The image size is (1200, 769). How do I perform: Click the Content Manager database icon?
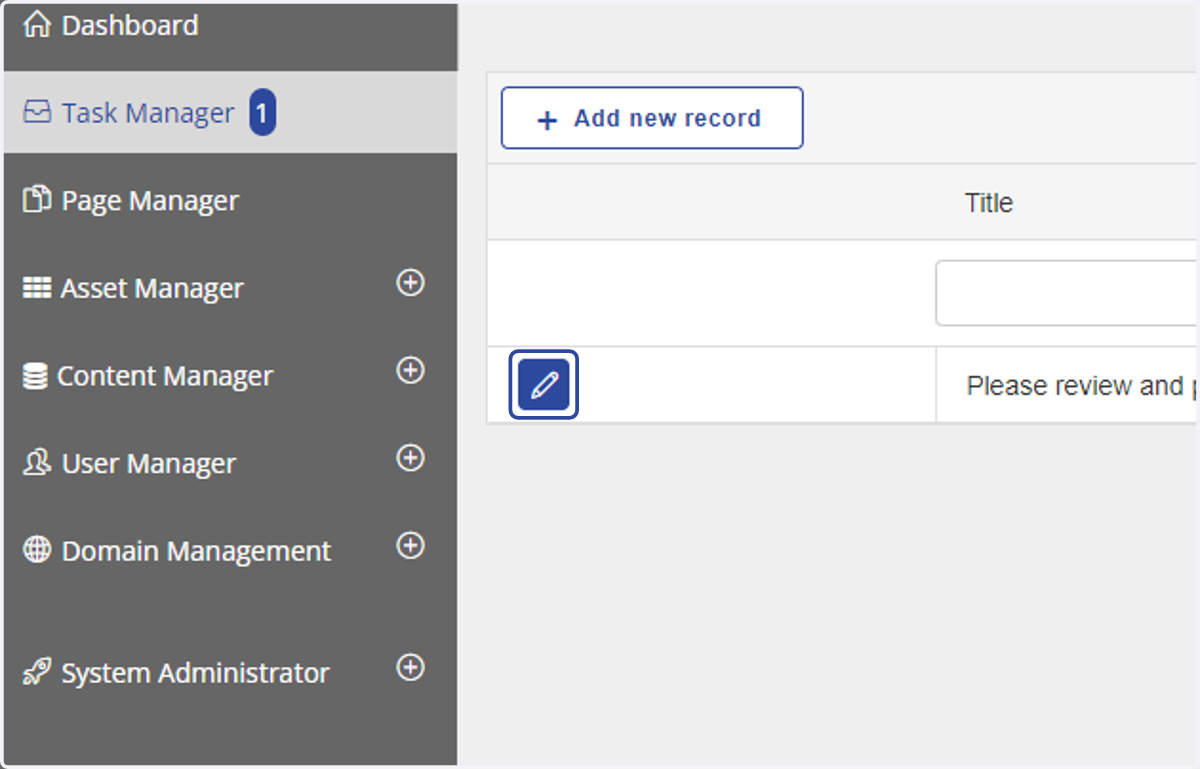tap(35, 376)
